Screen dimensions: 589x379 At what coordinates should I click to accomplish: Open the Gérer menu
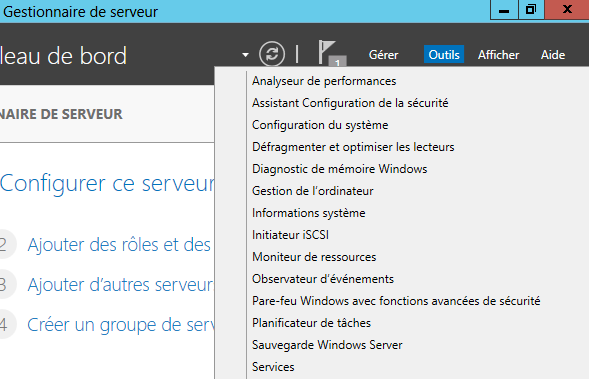[x=383, y=55]
